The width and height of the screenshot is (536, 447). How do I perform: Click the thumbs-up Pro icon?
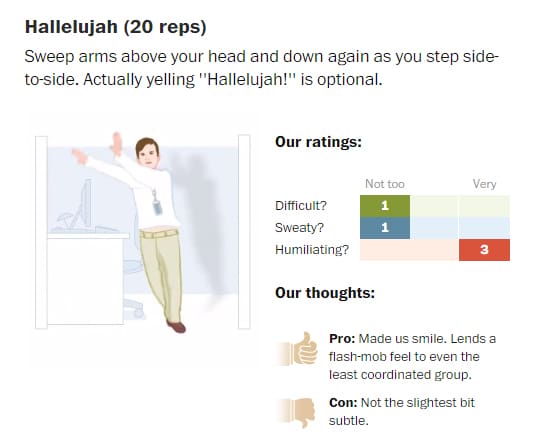(298, 349)
